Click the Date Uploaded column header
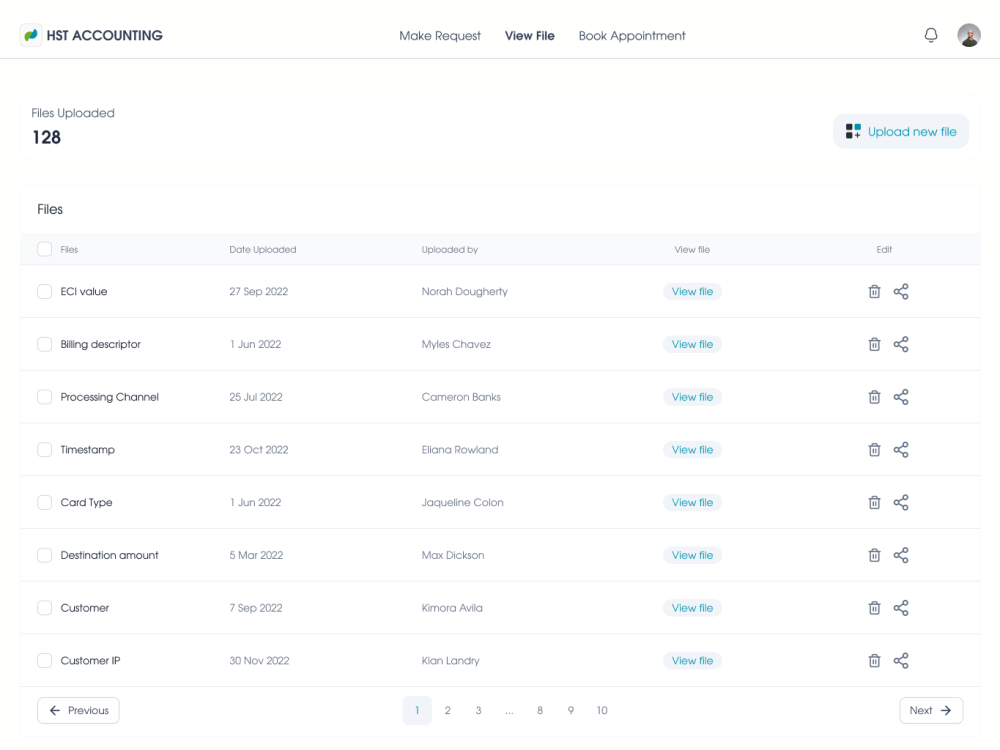The image size is (1000, 750). [263, 249]
